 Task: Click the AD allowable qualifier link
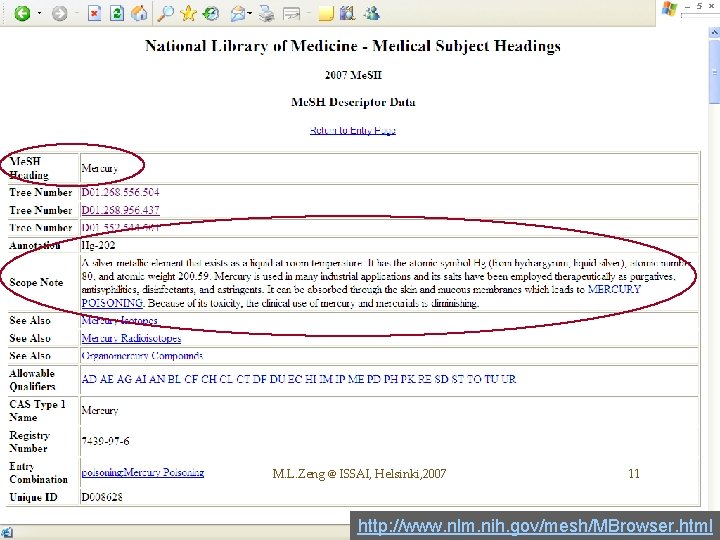[89, 379]
